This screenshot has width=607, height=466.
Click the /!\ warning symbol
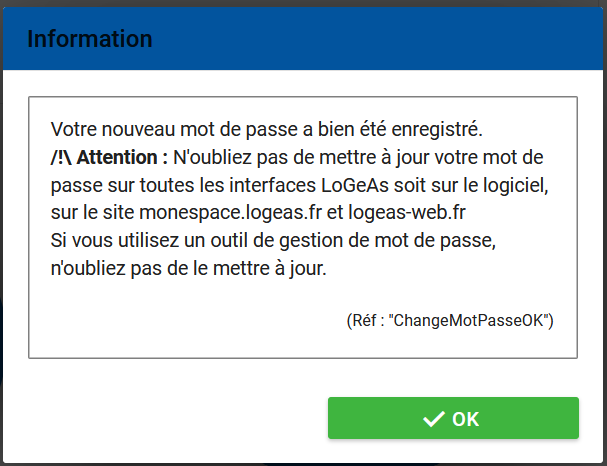pyautogui.click(x=60, y=157)
